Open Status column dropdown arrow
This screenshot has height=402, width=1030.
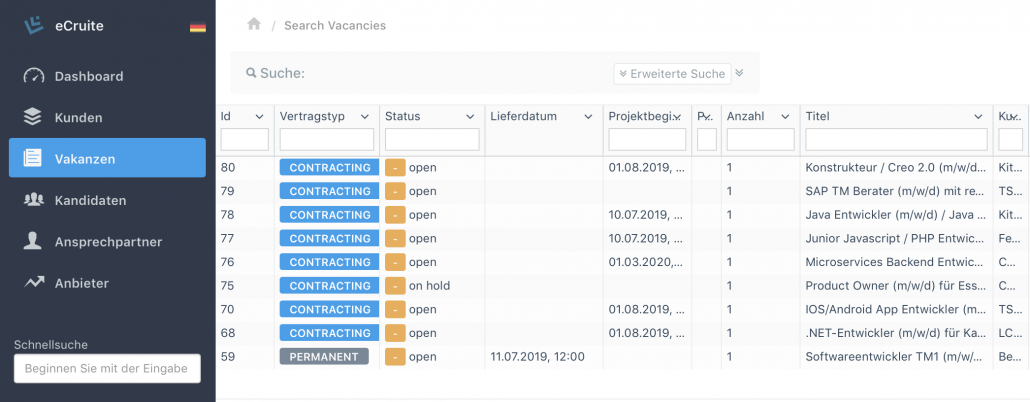click(x=470, y=117)
